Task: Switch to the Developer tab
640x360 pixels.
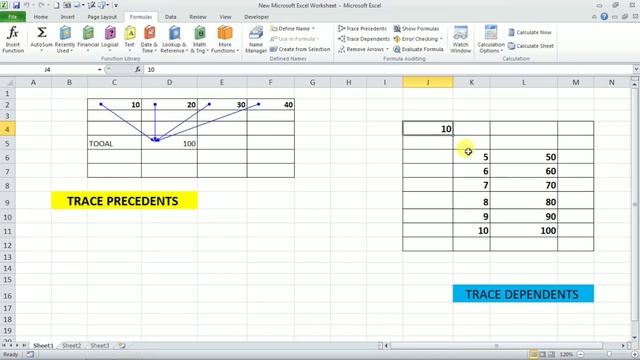Action: click(256, 17)
